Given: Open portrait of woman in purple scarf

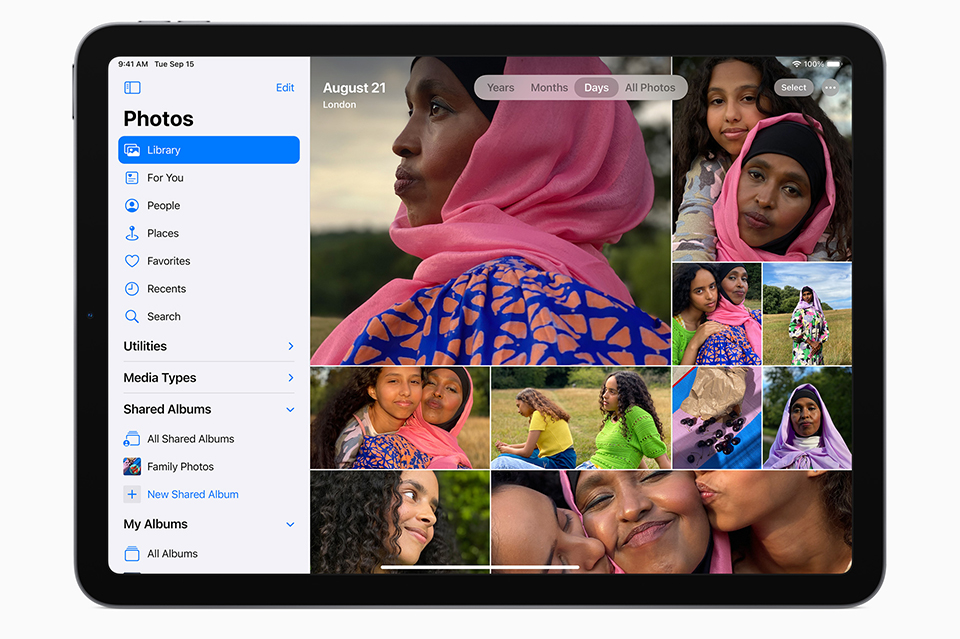Looking at the screenshot, I should tap(808, 418).
